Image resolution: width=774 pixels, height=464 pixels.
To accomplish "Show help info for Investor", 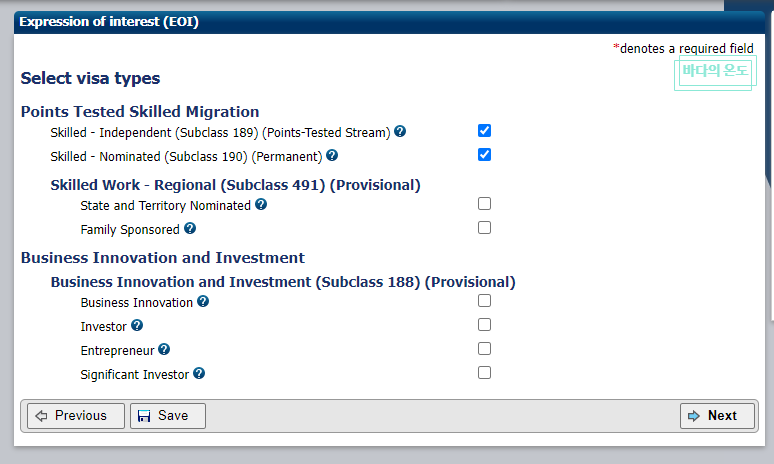I will coord(137,325).
